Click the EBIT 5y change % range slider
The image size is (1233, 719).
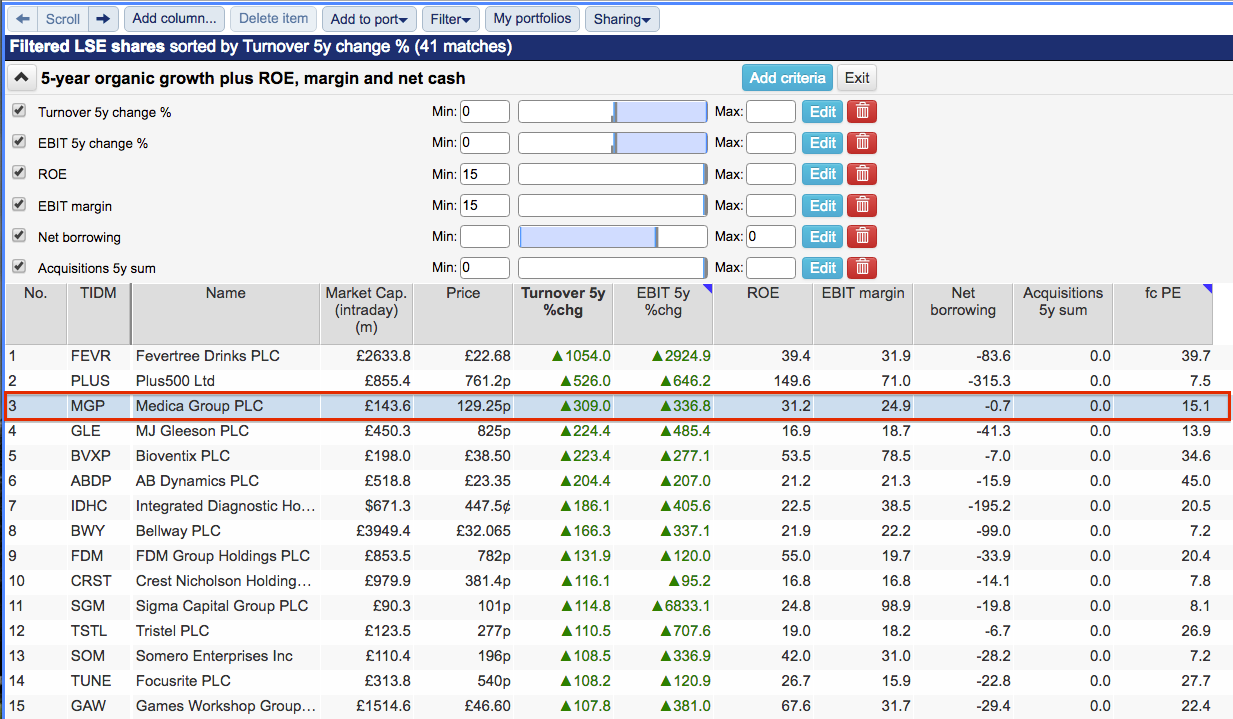coord(613,143)
